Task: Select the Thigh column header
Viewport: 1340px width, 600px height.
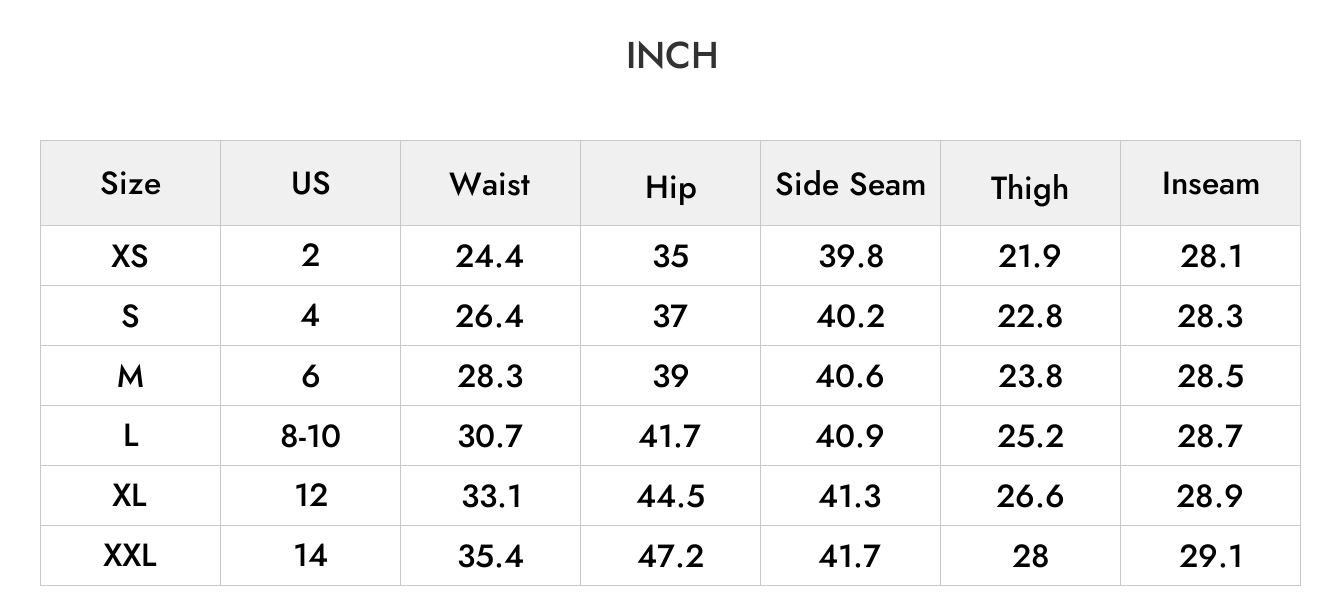Action: pos(1030,188)
